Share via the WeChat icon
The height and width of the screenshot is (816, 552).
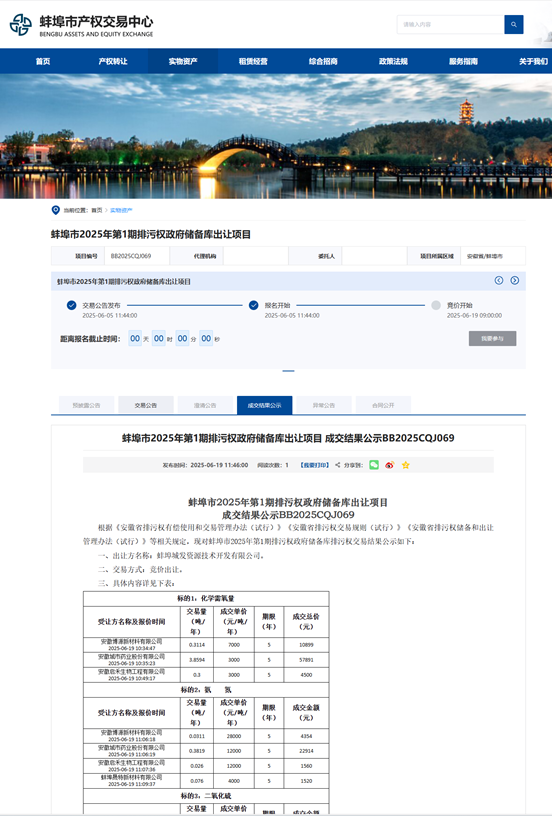pos(374,465)
